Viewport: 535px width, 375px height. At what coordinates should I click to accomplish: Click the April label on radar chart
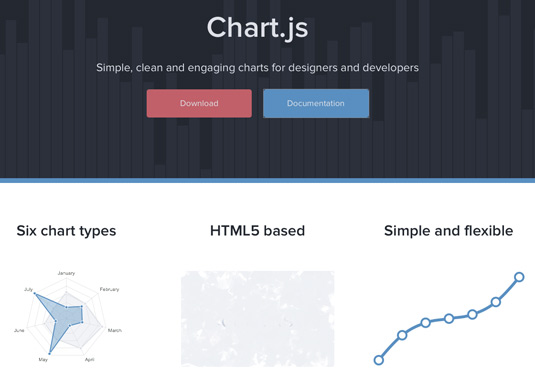[x=89, y=359]
